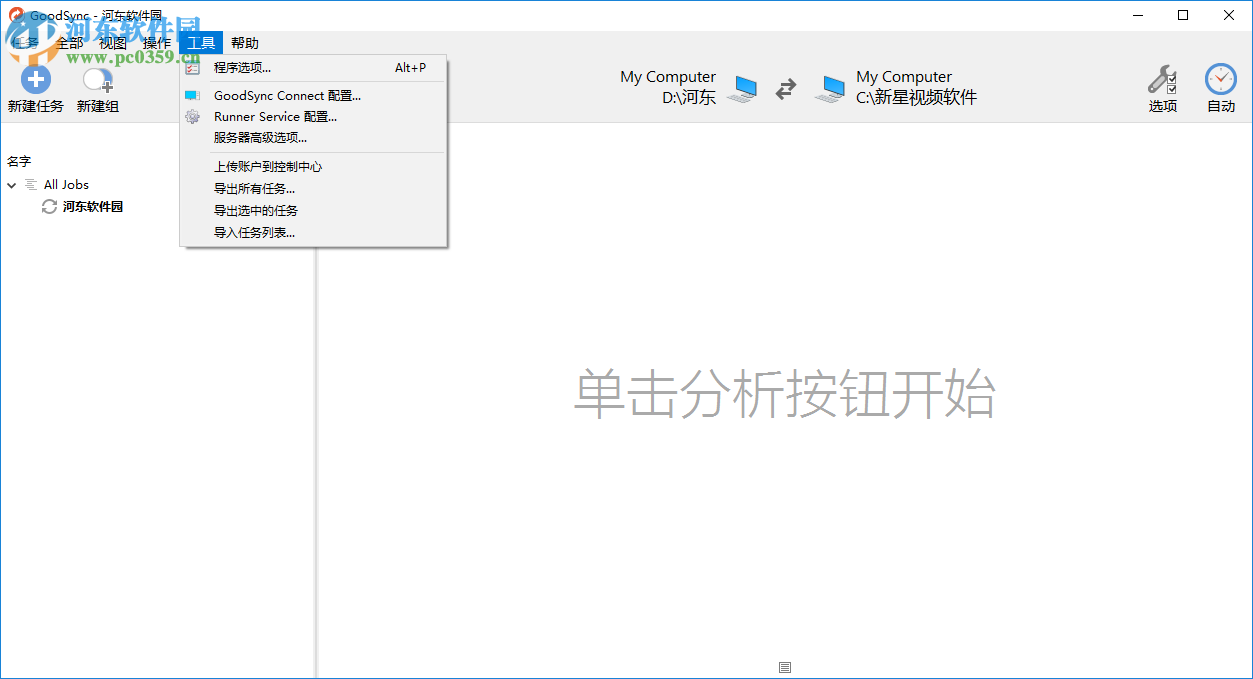
Task: Create a new group using the 新建组 icon
Action: click(x=96, y=80)
